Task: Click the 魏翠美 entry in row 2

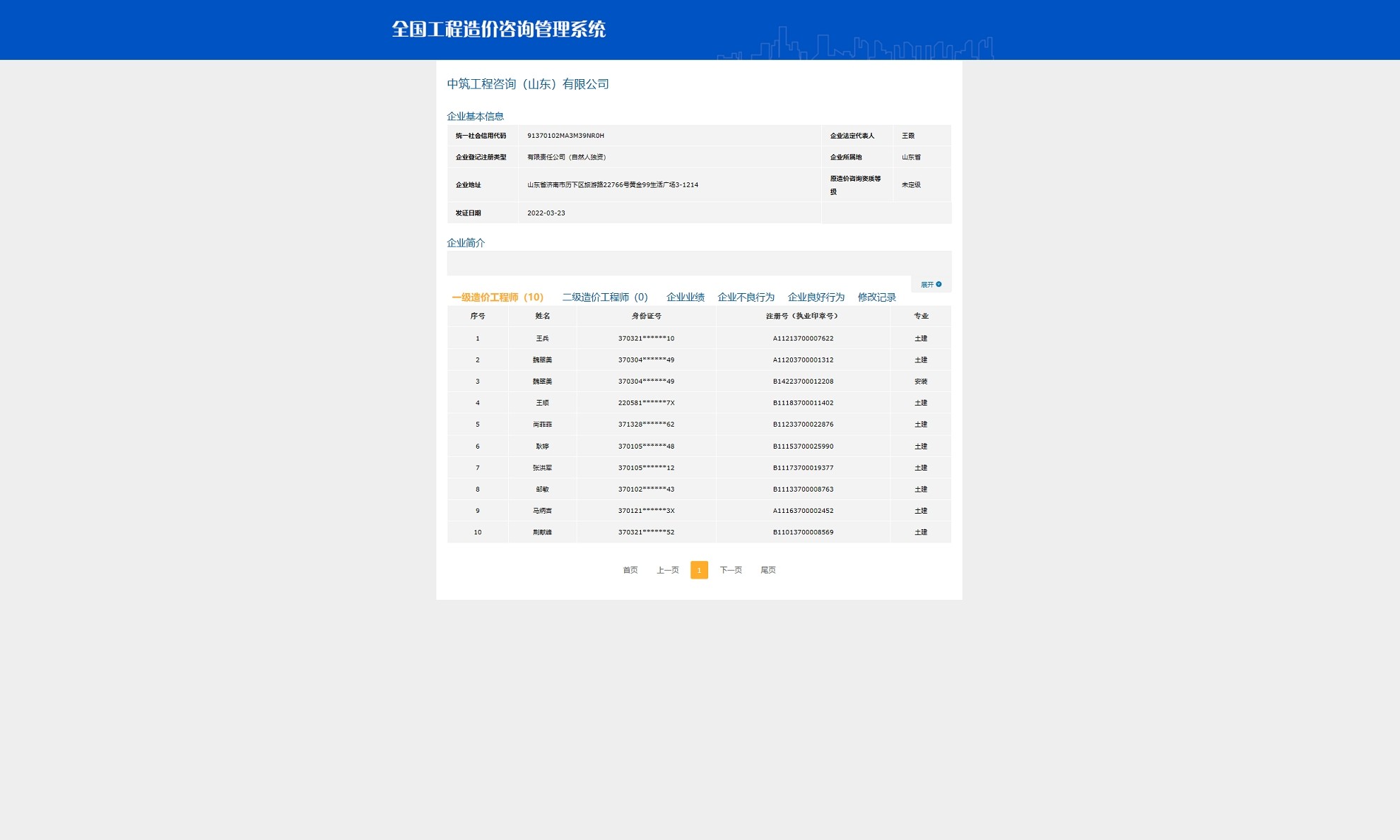Action: coord(542,360)
